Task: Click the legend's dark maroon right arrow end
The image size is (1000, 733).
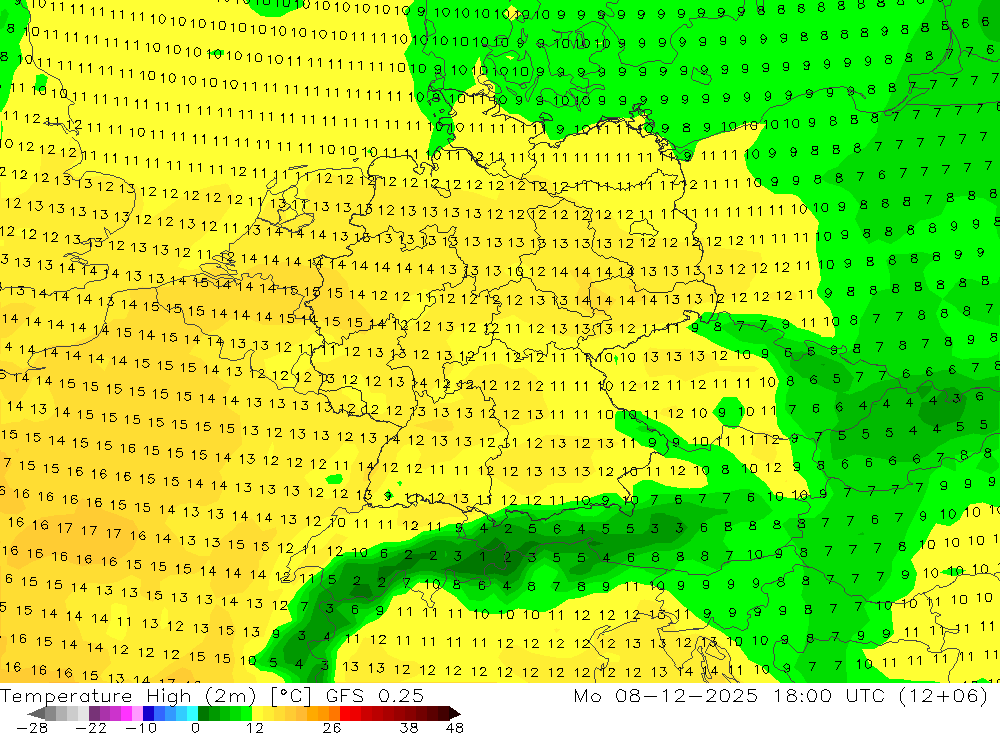Action: pos(453,713)
